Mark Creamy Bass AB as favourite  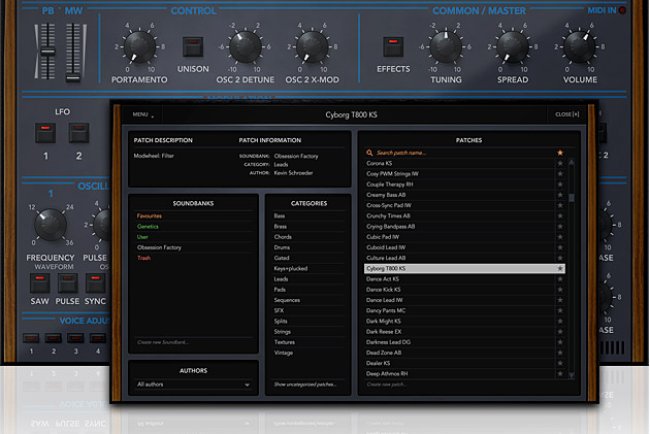(560, 195)
